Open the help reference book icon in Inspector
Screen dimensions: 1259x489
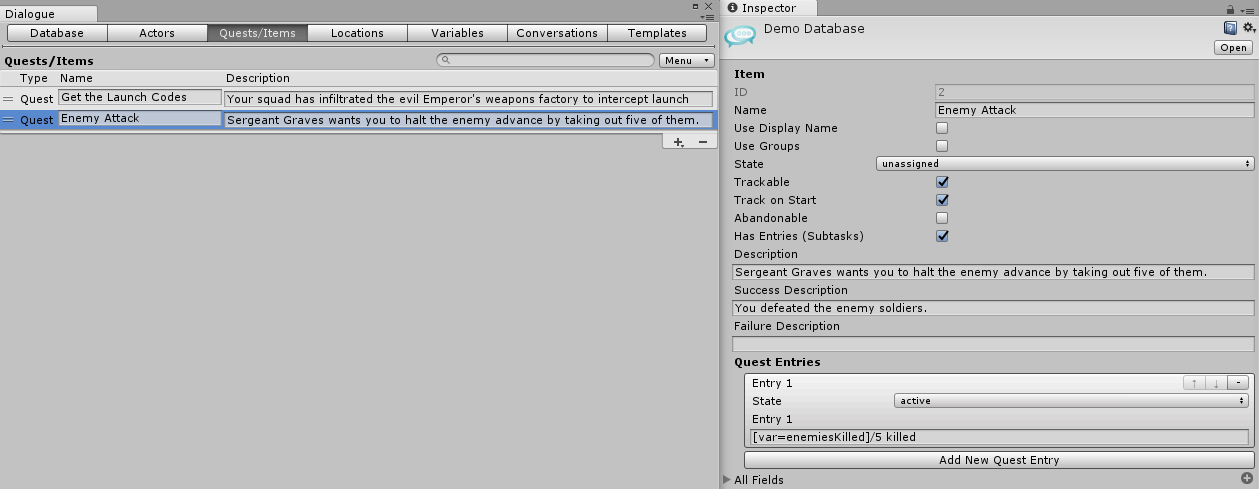point(1231,28)
